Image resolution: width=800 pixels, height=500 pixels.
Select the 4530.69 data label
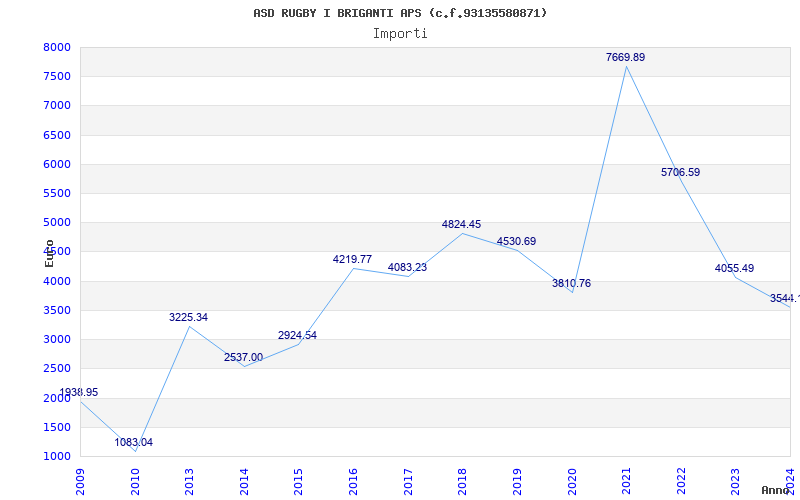[x=516, y=241]
